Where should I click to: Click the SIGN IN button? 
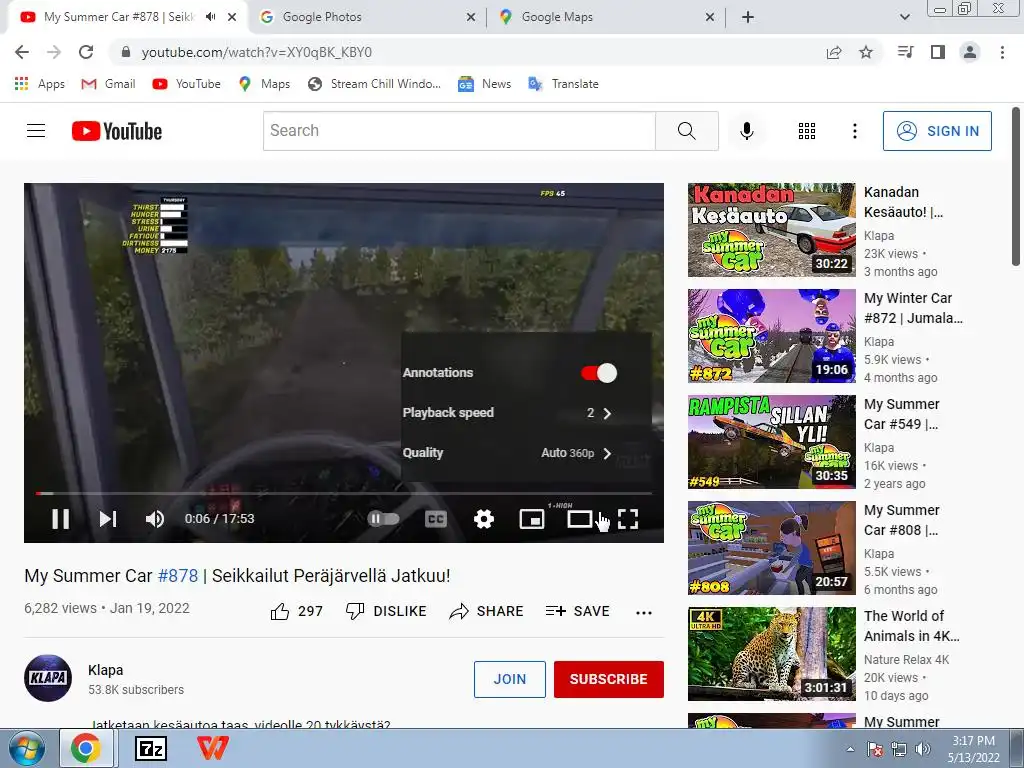point(937,131)
